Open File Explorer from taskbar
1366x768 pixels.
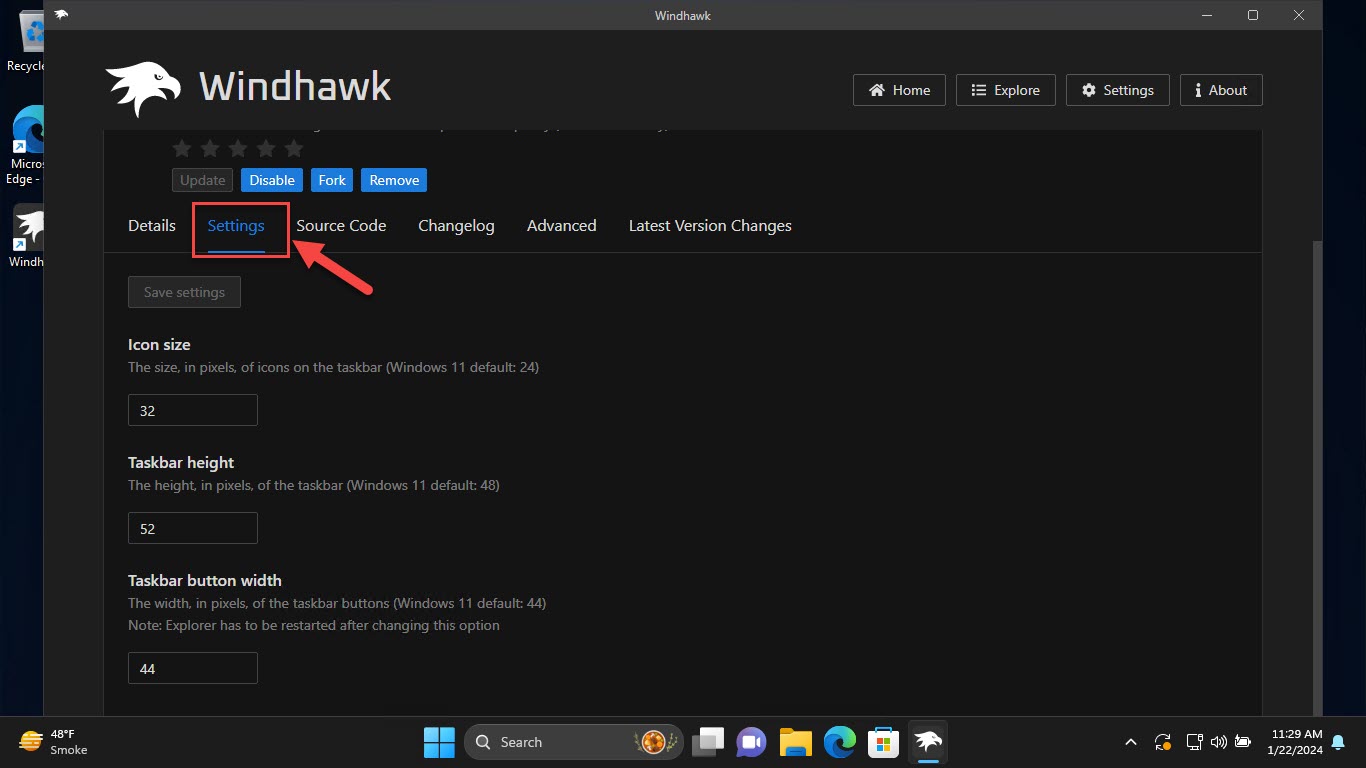(x=795, y=742)
